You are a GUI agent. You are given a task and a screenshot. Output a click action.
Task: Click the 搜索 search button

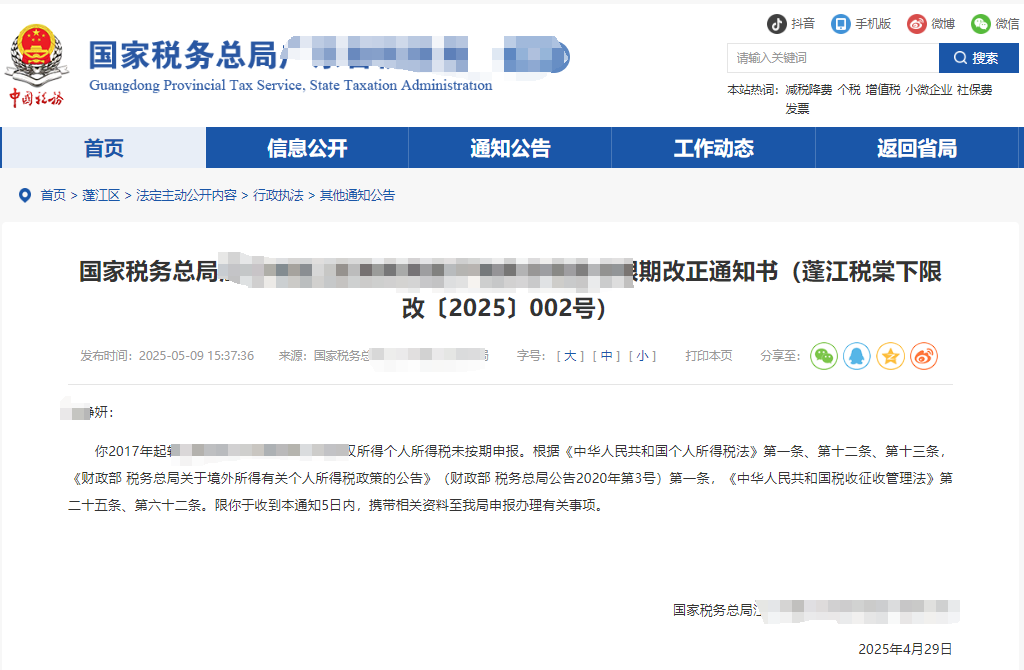[978, 58]
